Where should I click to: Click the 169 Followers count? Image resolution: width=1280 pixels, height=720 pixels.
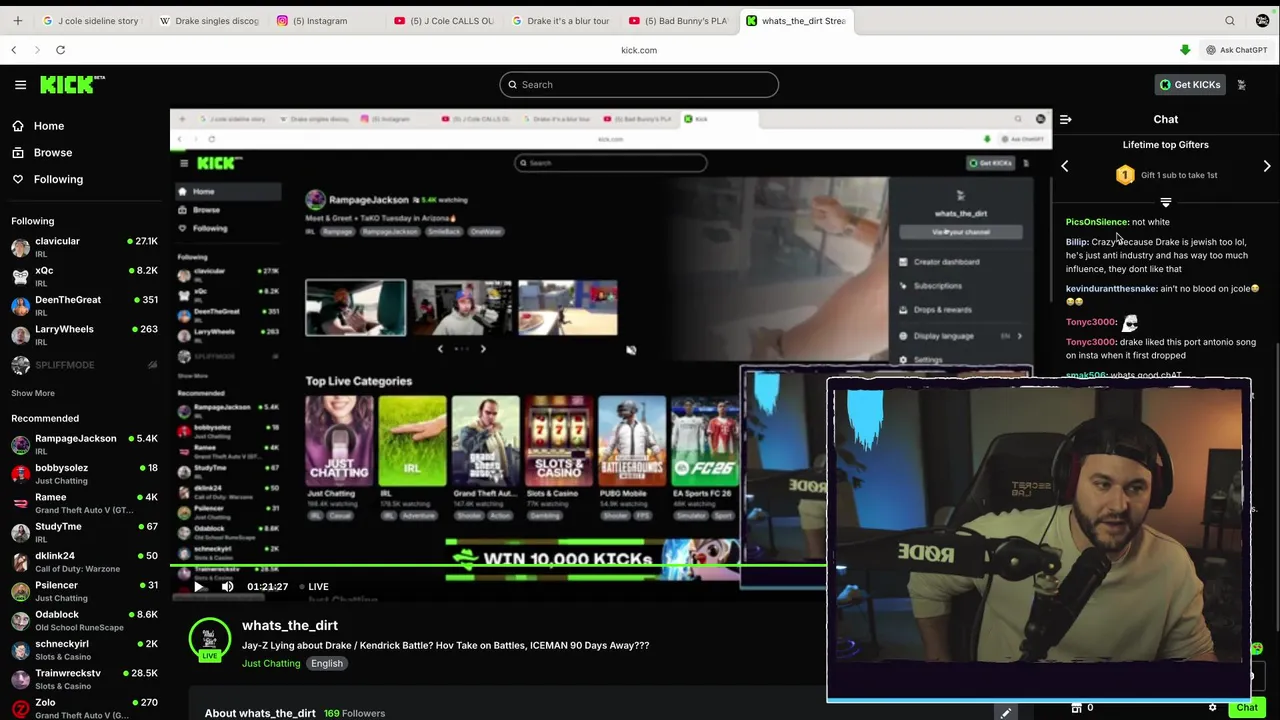click(x=354, y=713)
